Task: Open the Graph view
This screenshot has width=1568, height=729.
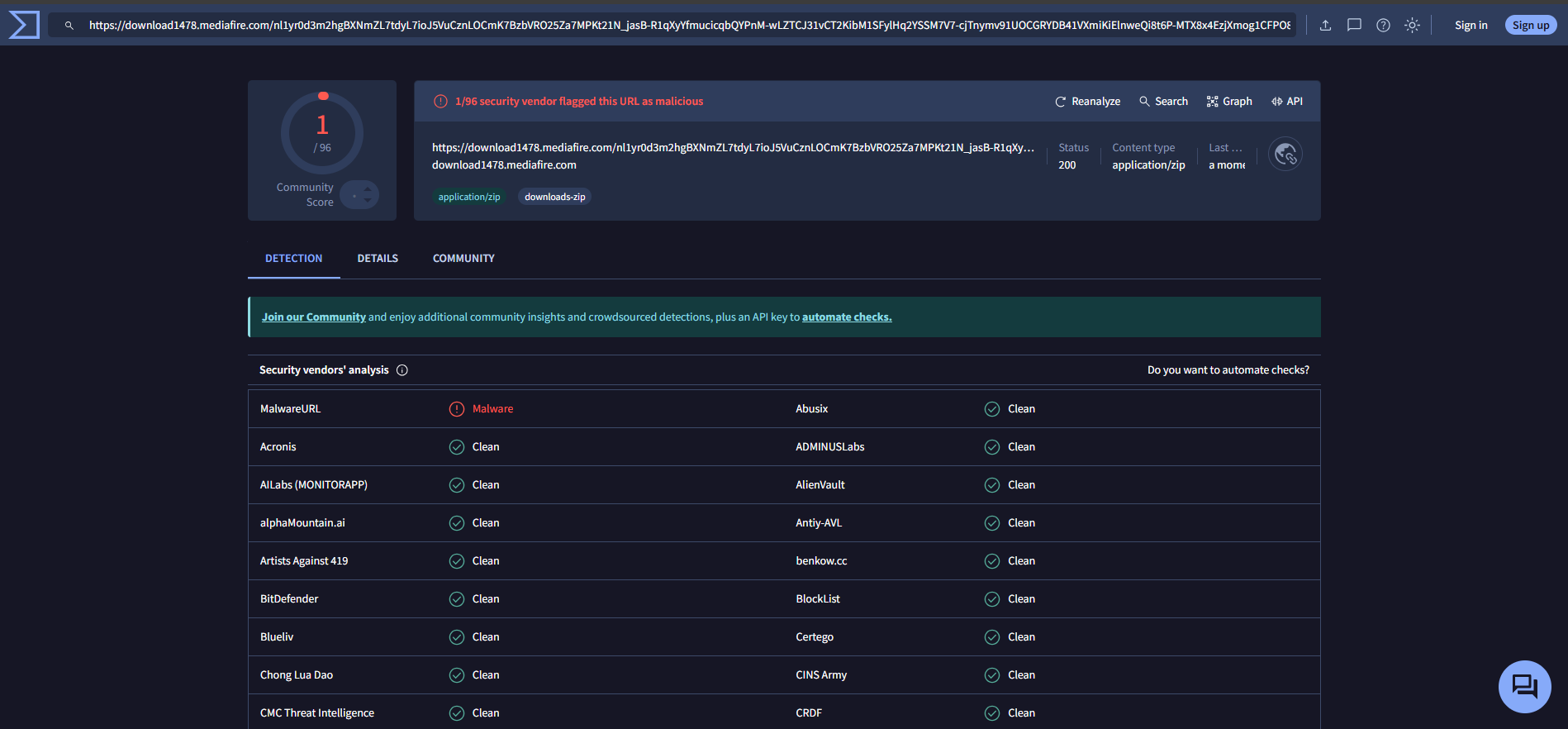Action: point(1229,102)
